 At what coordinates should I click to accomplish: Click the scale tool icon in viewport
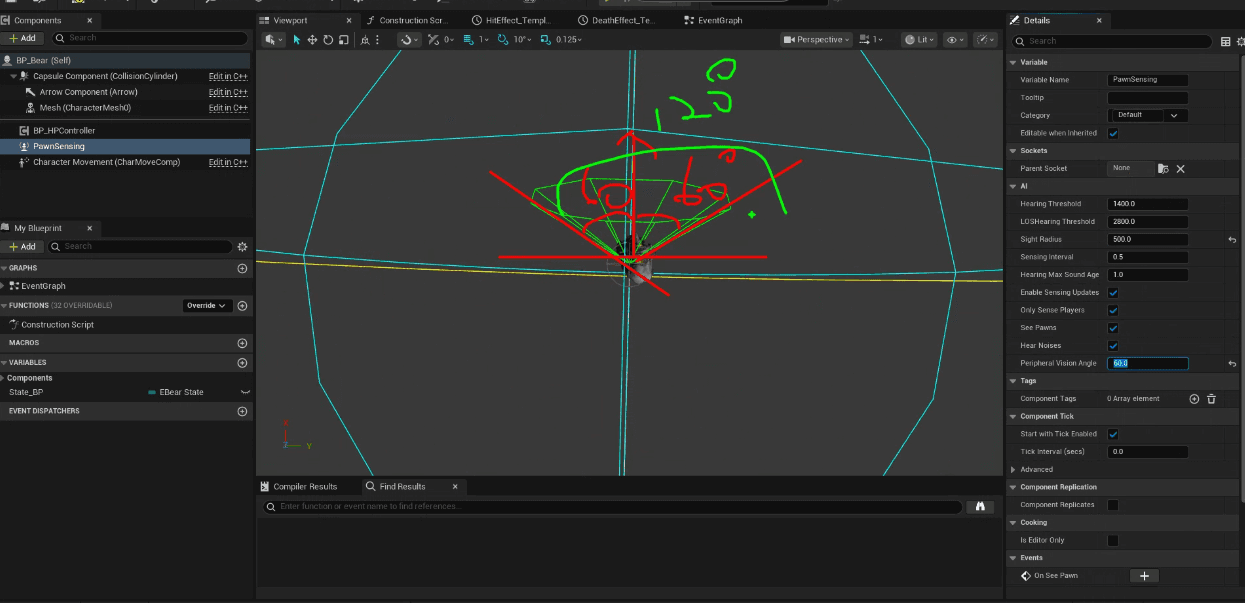(344, 40)
